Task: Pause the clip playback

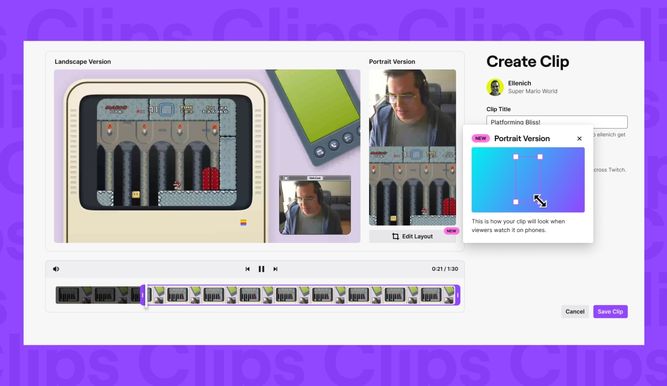Action: [261, 269]
